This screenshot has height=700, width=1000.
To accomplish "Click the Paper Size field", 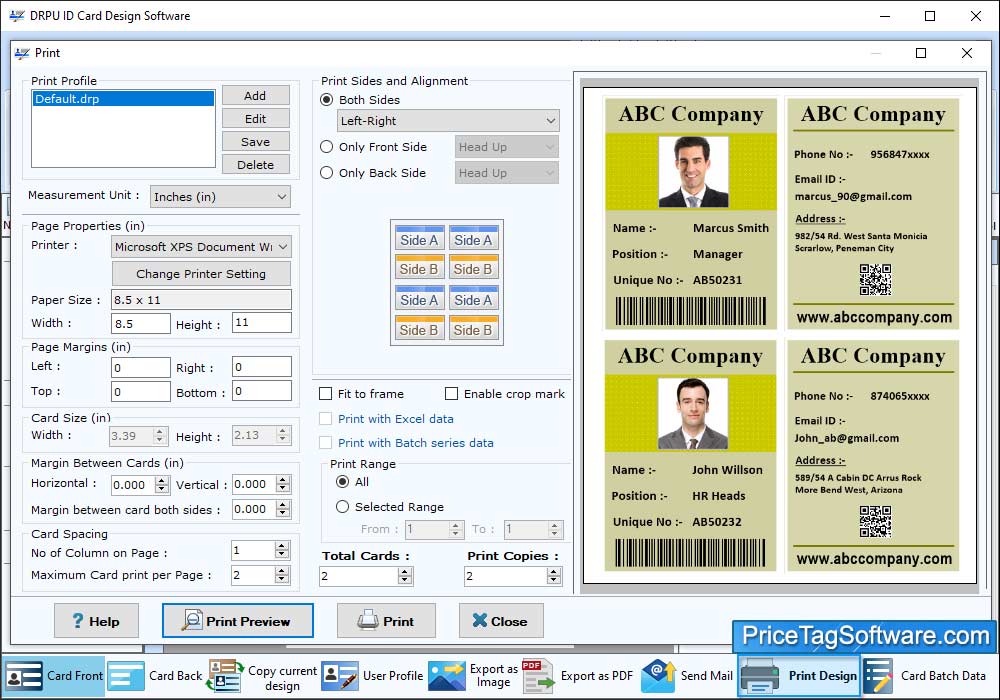I will point(201,300).
